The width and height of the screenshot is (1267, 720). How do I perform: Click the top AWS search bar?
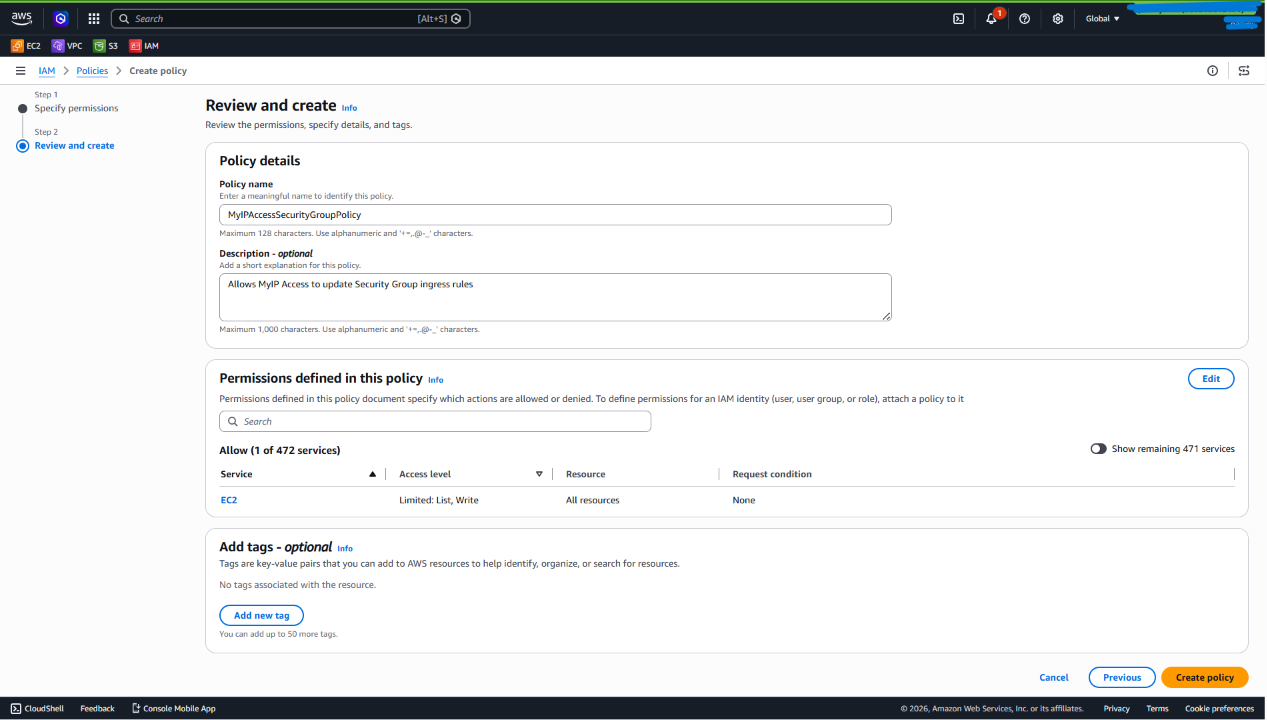pyautogui.click(x=290, y=18)
